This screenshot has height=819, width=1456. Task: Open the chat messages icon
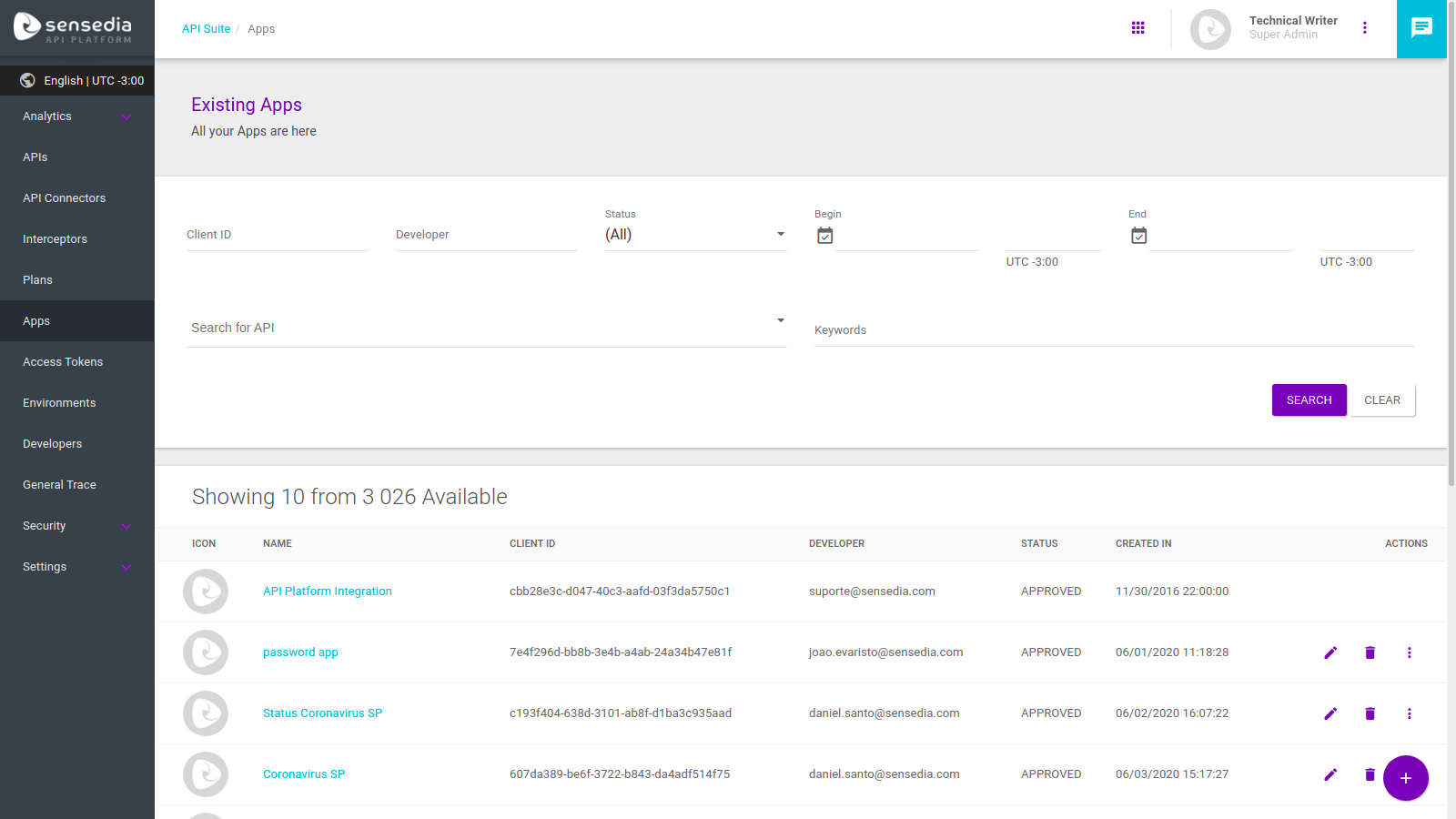(1421, 28)
